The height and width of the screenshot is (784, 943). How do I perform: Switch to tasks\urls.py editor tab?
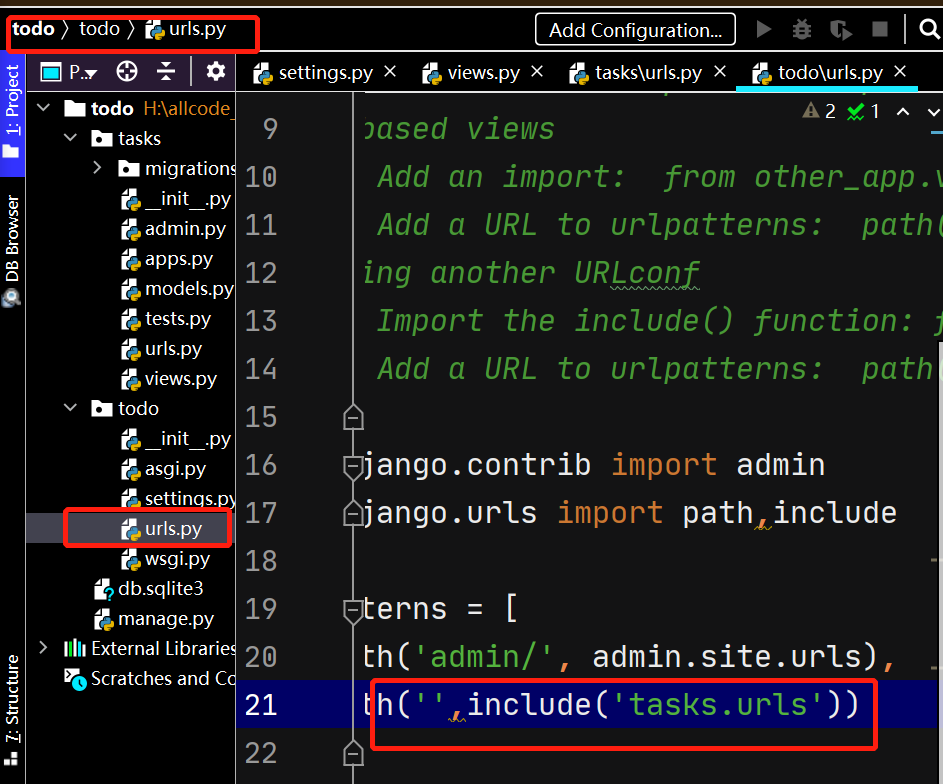(636, 73)
